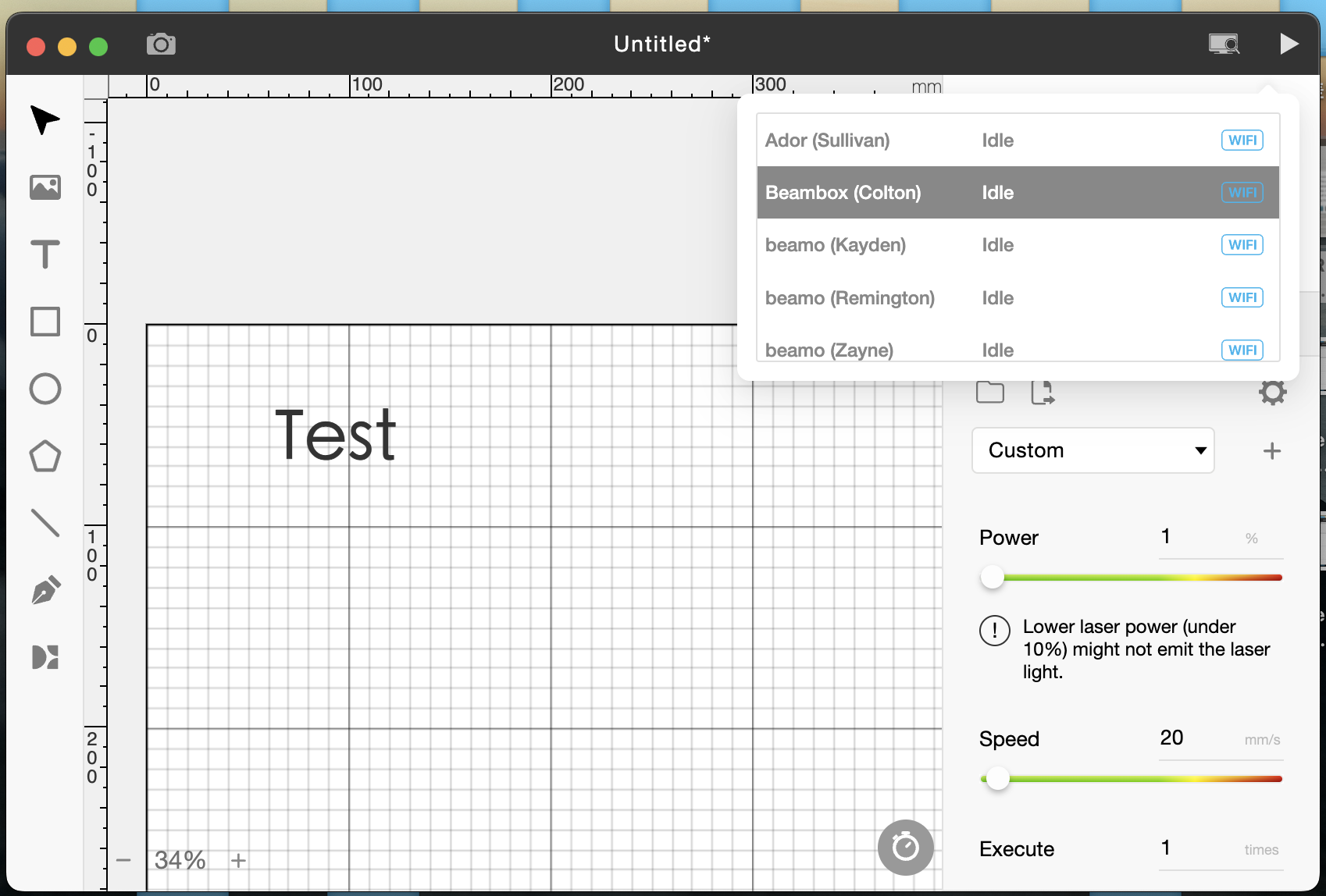Open the Custom preset dropdown
The height and width of the screenshot is (896, 1326).
[x=1093, y=450]
